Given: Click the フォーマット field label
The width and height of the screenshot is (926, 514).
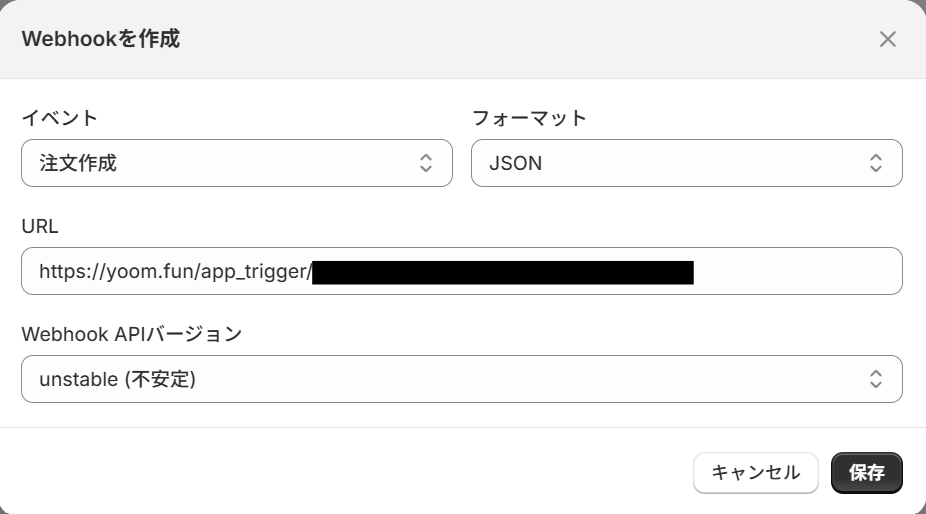Looking at the screenshot, I should point(529,118).
